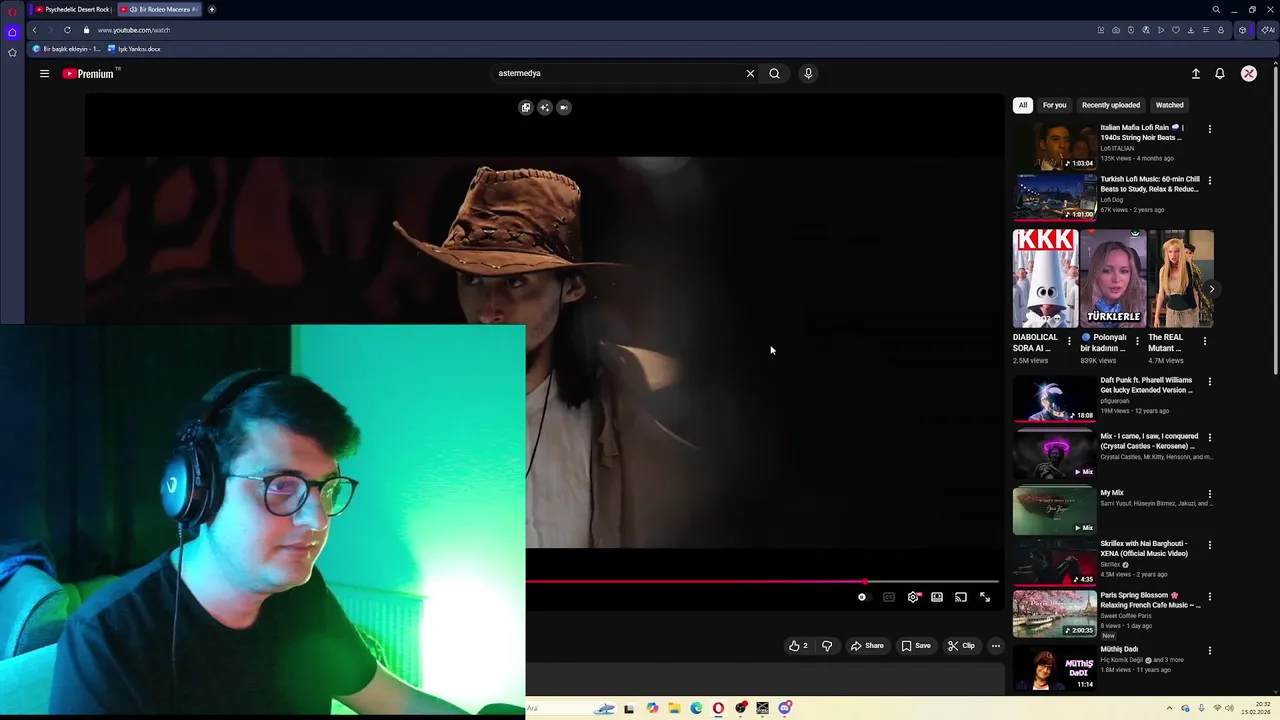
Task: Add page to favorites heart icon
Action: pyautogui.click(x=1176, y=30)
